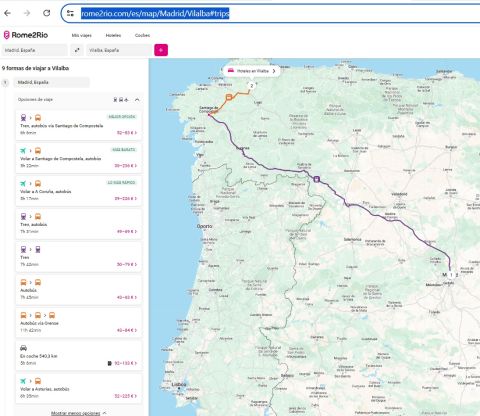Click the 'Tren' option title at 7h 42min
This screenshot has height=416, width=480.
pos(25,258)
